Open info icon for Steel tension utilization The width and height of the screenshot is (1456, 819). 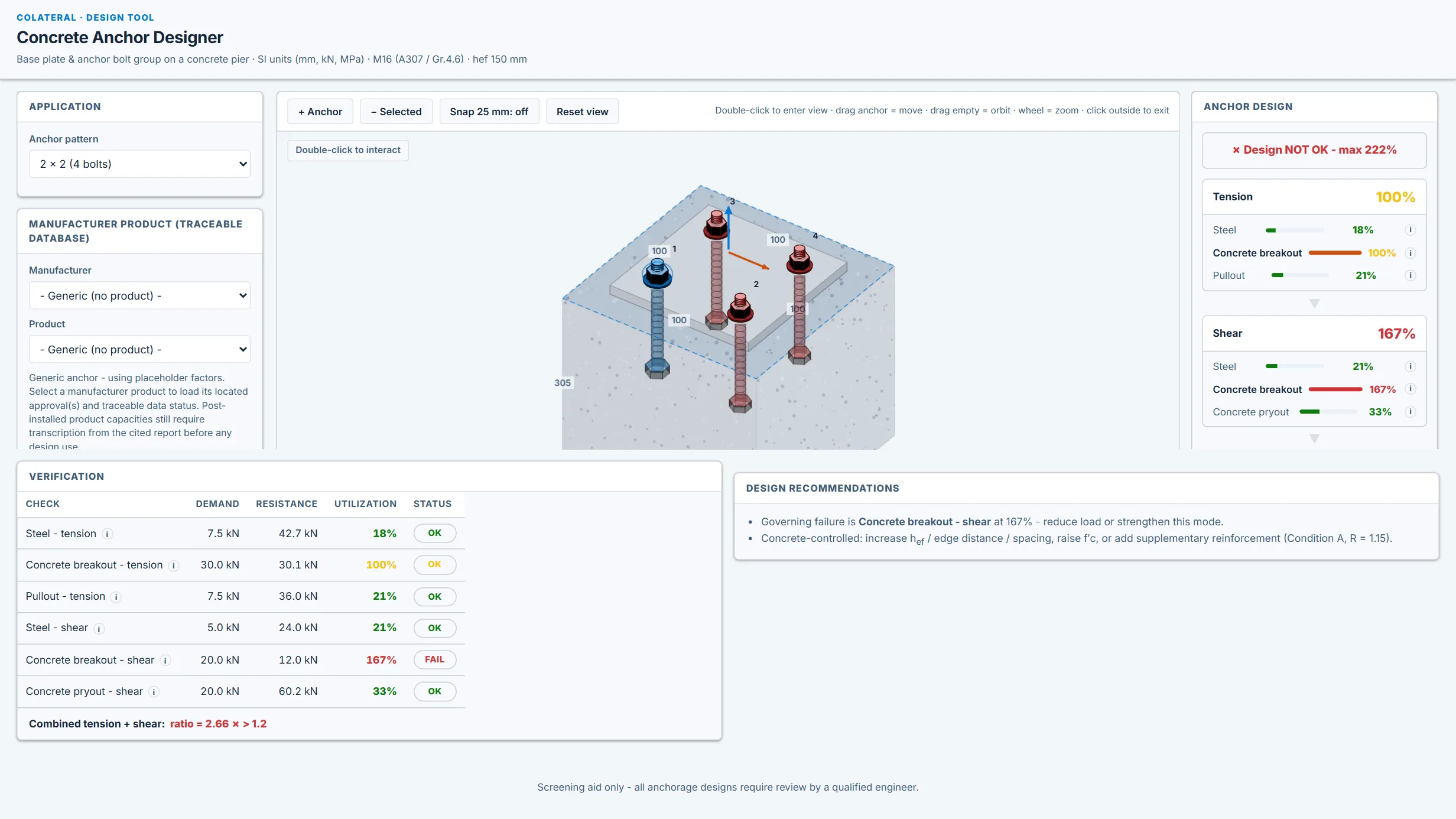pos(1410,230)
